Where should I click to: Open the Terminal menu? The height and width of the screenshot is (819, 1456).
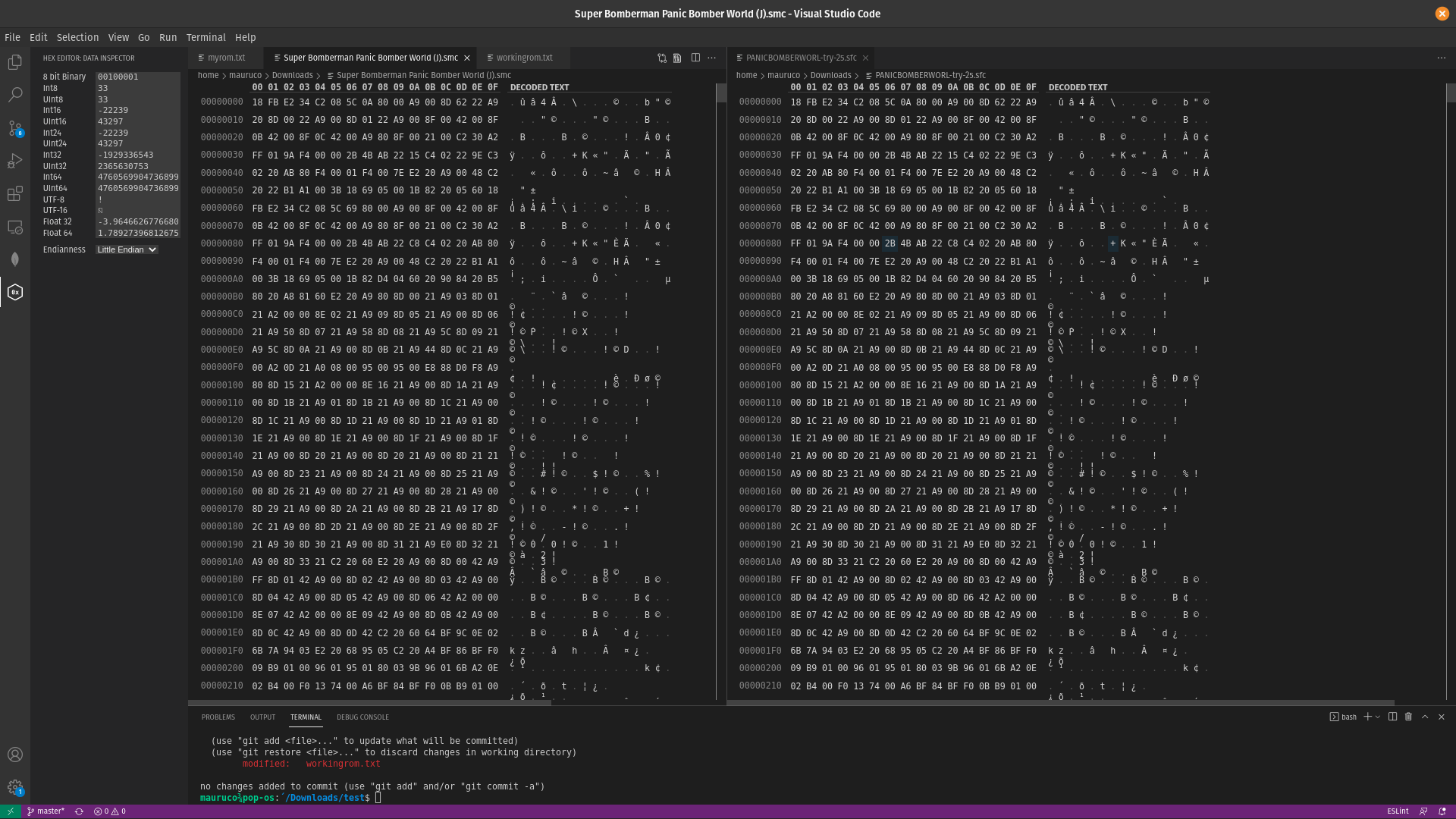206,37
